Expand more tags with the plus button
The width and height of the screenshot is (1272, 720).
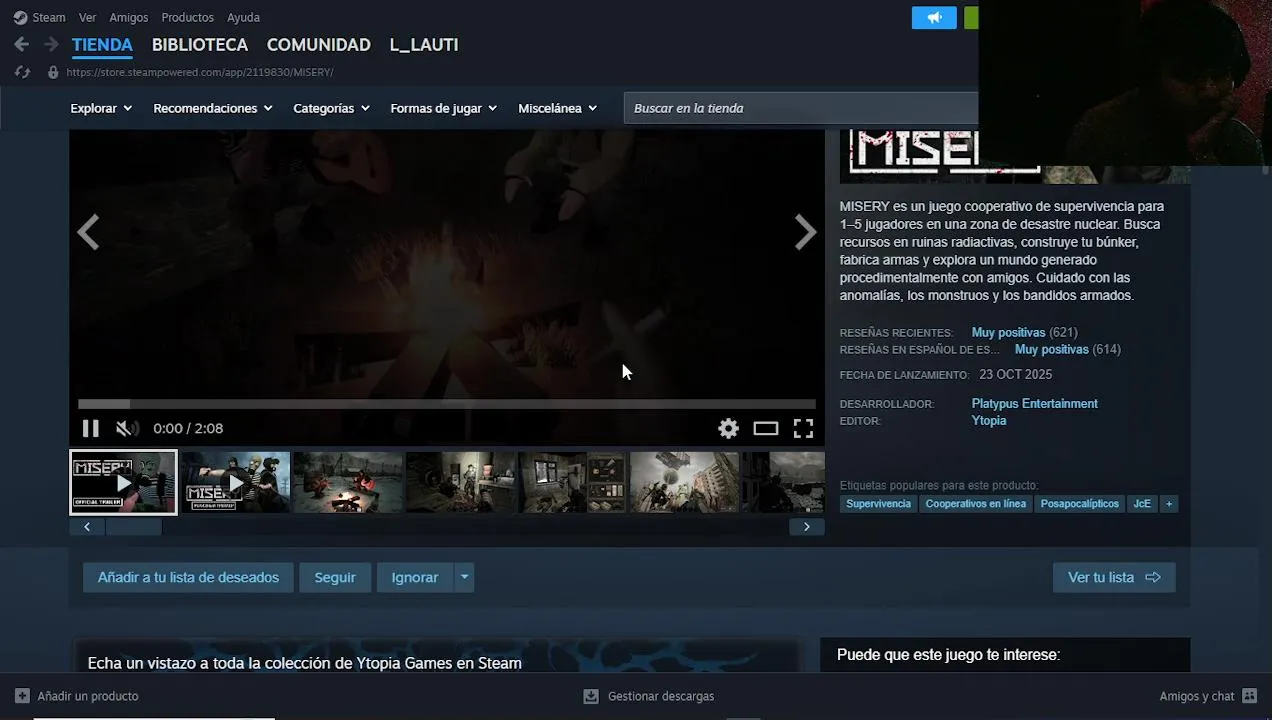[1168, 504]
